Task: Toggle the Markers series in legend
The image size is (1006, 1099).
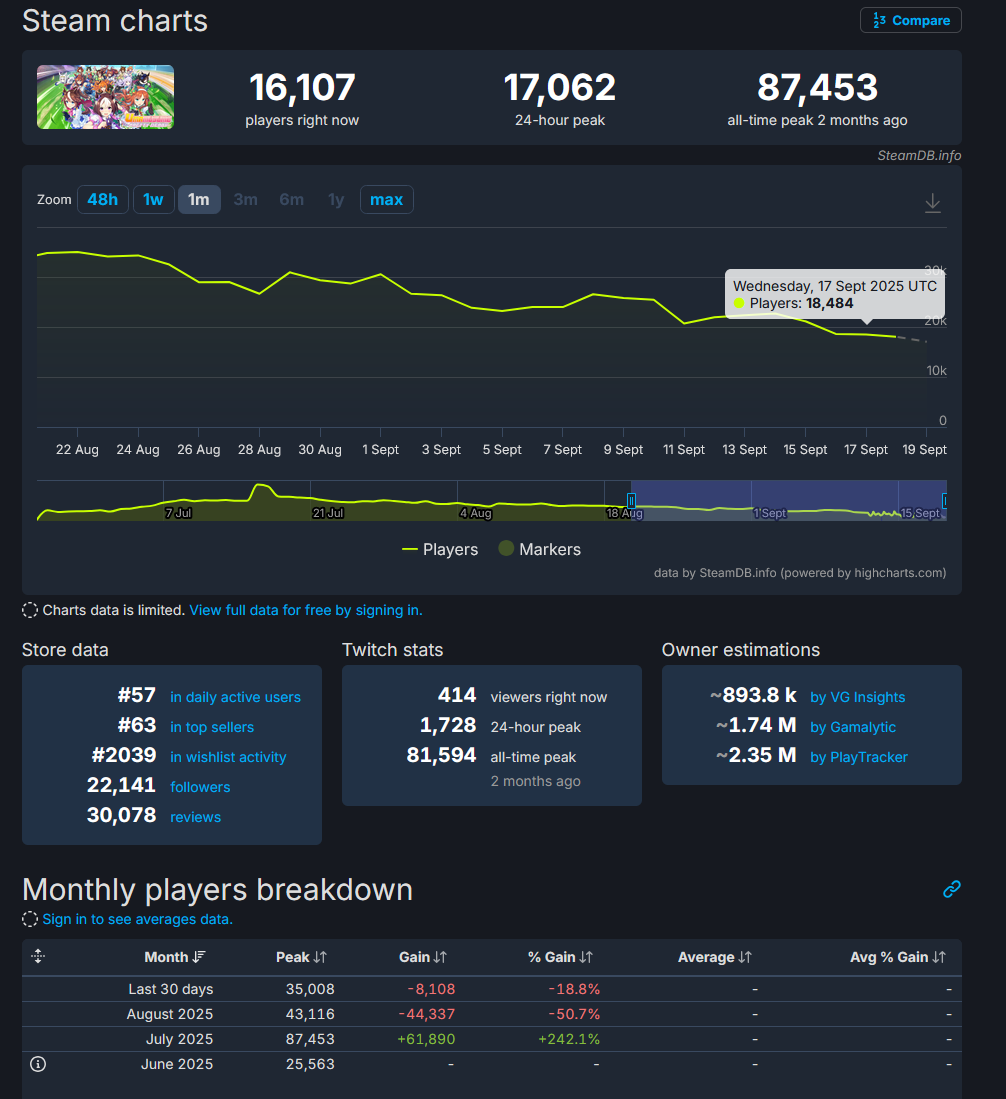Action: pos(539,550)
